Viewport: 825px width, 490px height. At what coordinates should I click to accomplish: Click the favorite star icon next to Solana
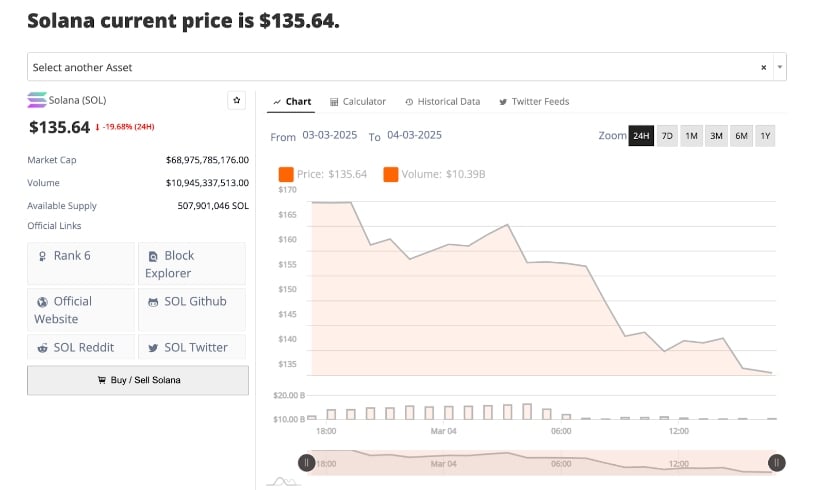pyautogui.click(x=237, y=100)
